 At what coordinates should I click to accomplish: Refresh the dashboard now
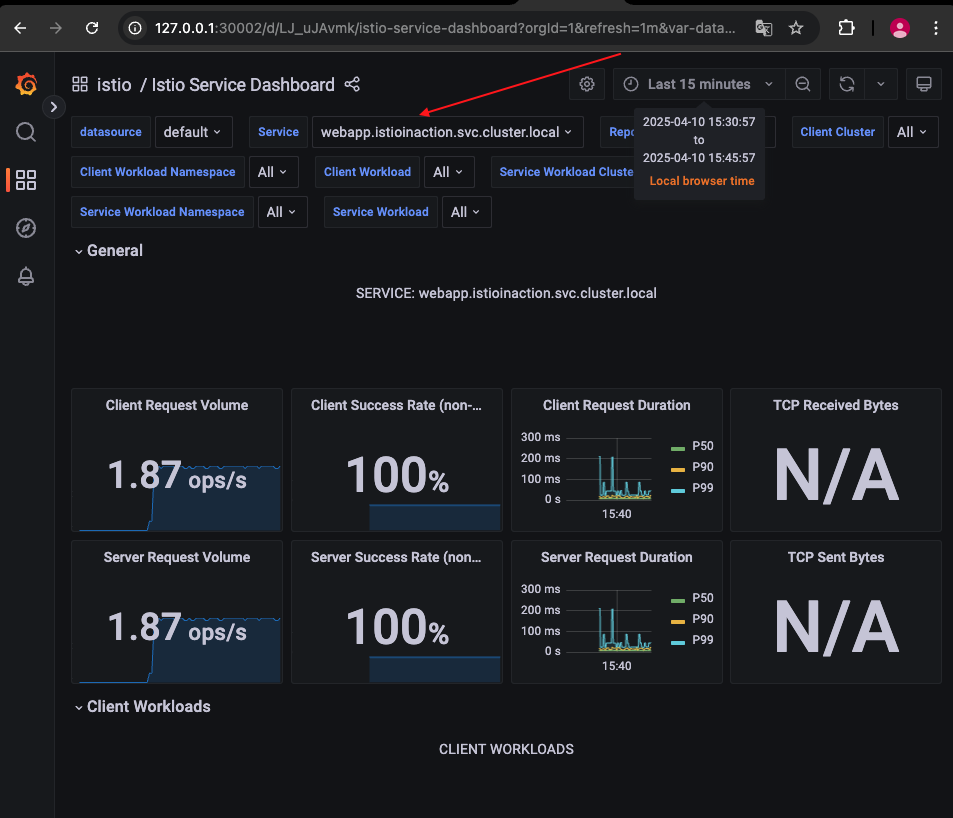[847, 84]
